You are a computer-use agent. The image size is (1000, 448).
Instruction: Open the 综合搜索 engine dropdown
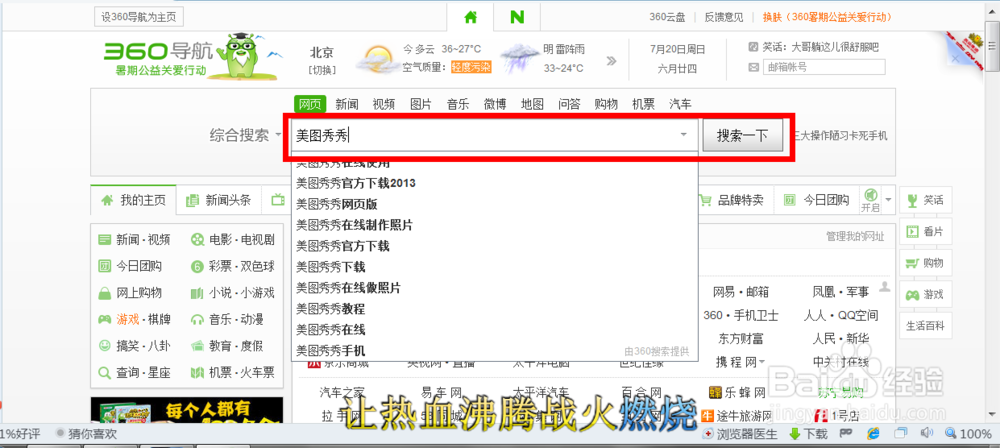246,135
